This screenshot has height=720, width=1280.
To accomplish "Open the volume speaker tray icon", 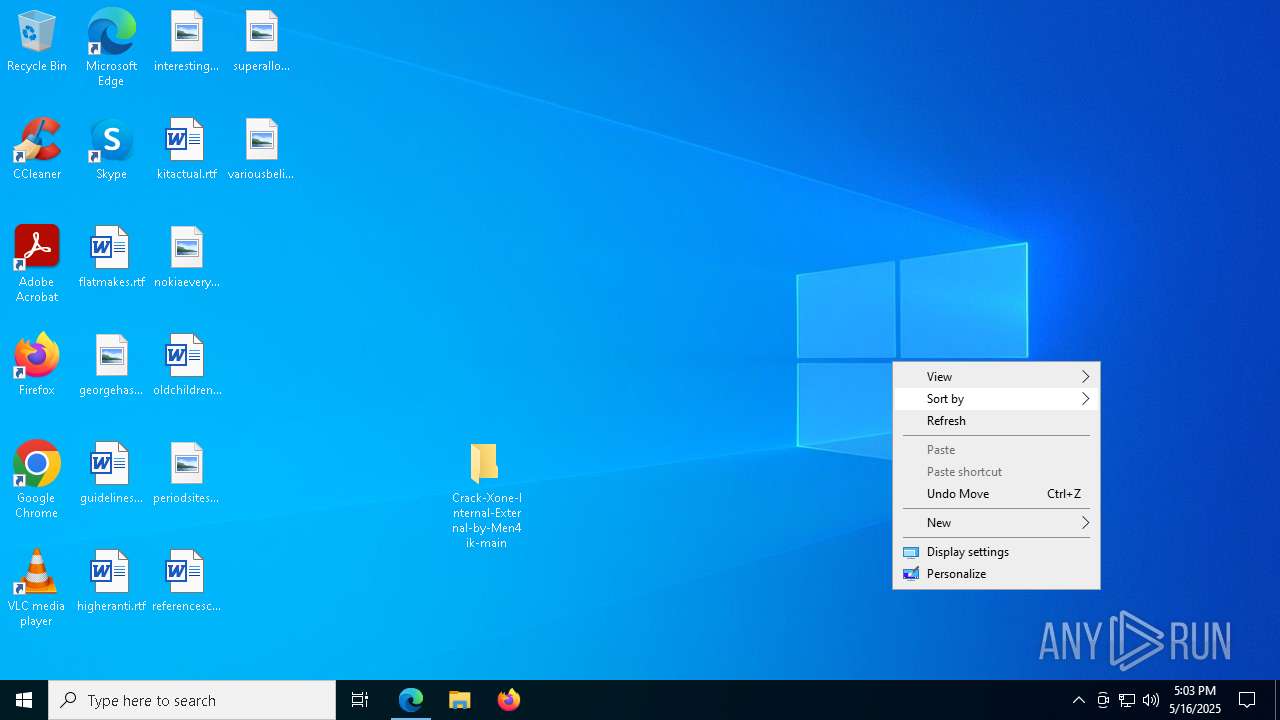I will point(1151,700).
